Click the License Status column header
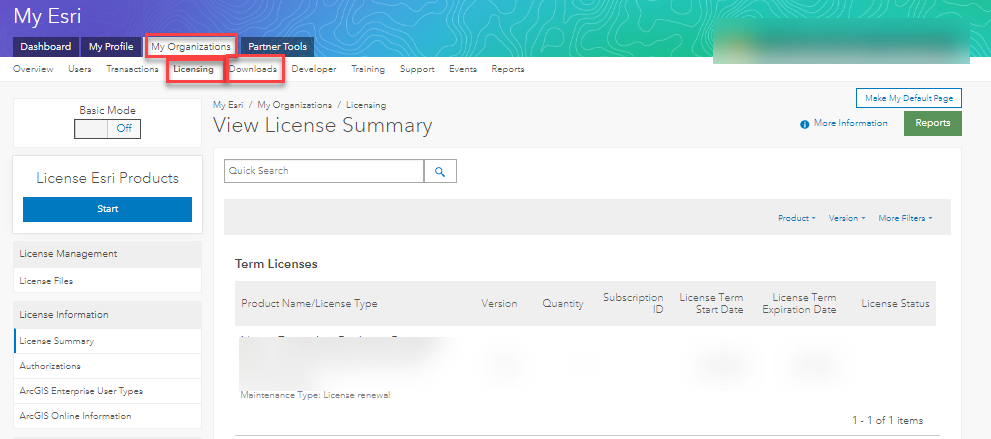Screen dimensions: 991x439 pos(895,304)
